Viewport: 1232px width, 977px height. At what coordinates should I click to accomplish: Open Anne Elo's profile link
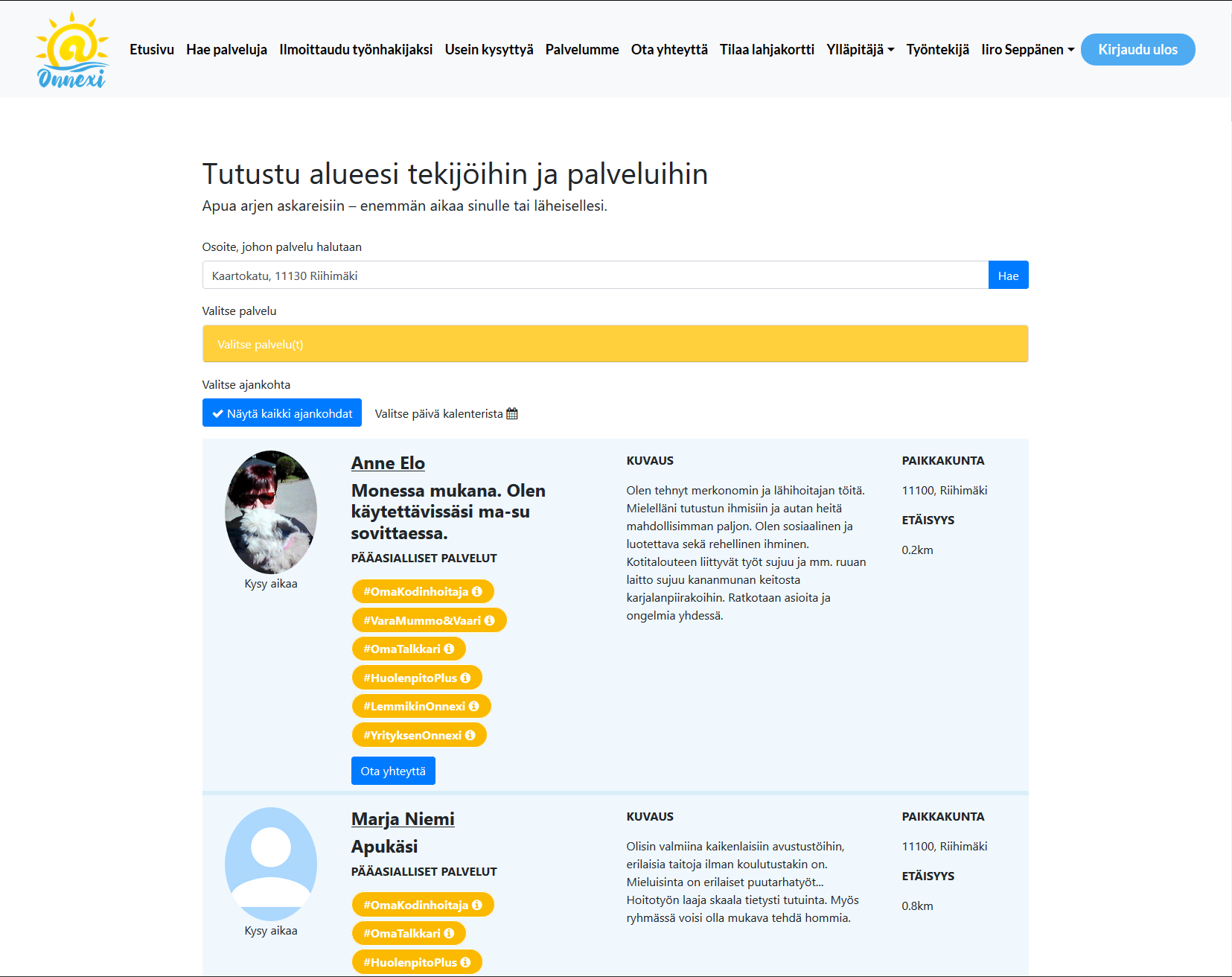click(388, 463)
